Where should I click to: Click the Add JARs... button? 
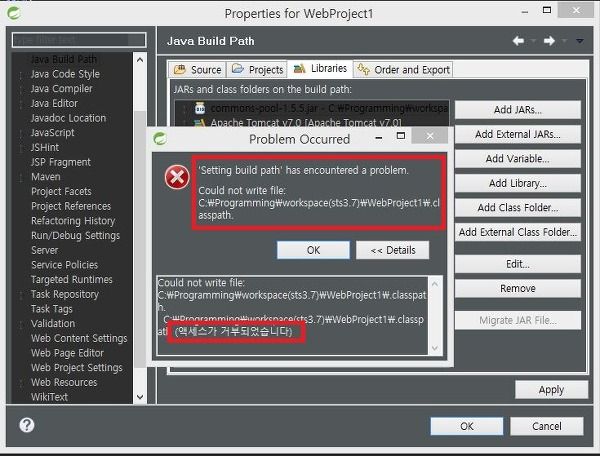[x=517, y=110]
